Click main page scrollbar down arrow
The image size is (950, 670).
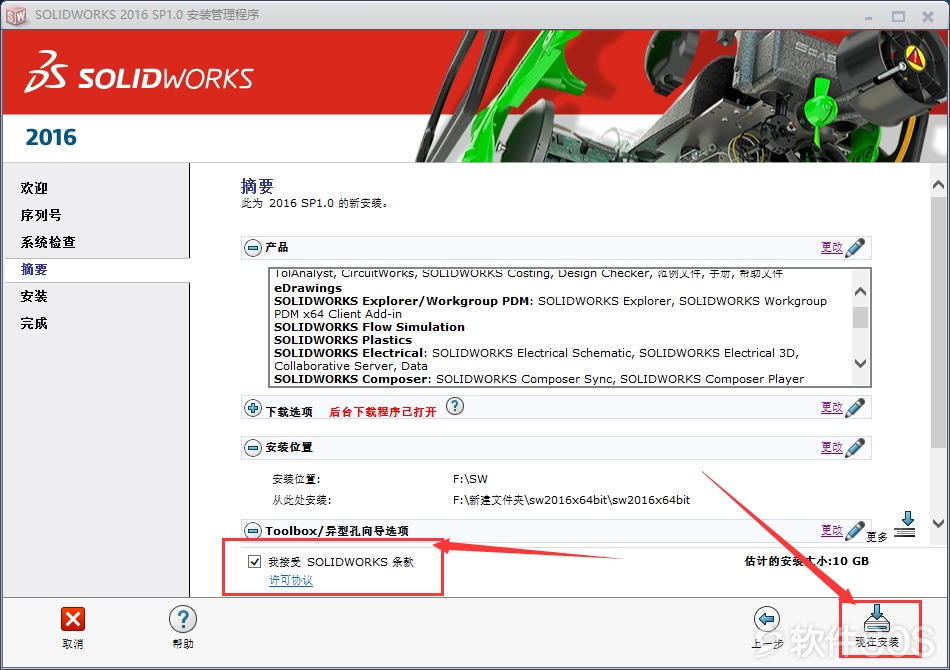click(x=938, y=523)
